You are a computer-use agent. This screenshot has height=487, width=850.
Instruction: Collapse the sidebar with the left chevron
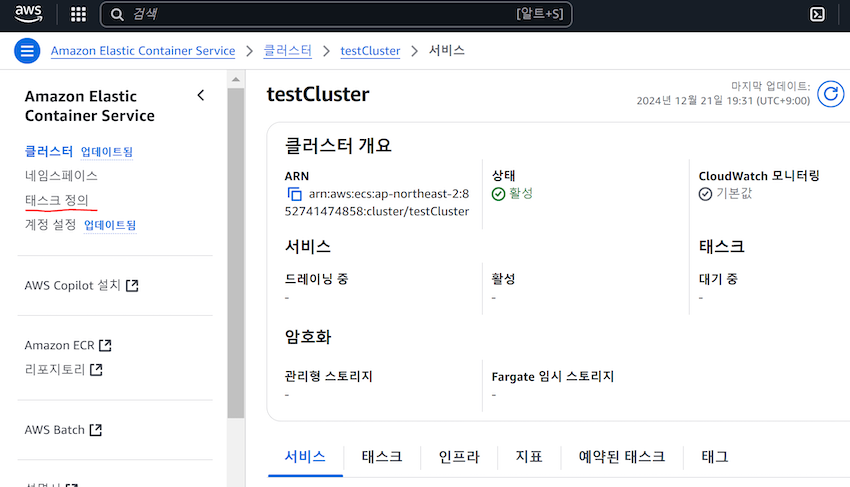click(201, 95)
